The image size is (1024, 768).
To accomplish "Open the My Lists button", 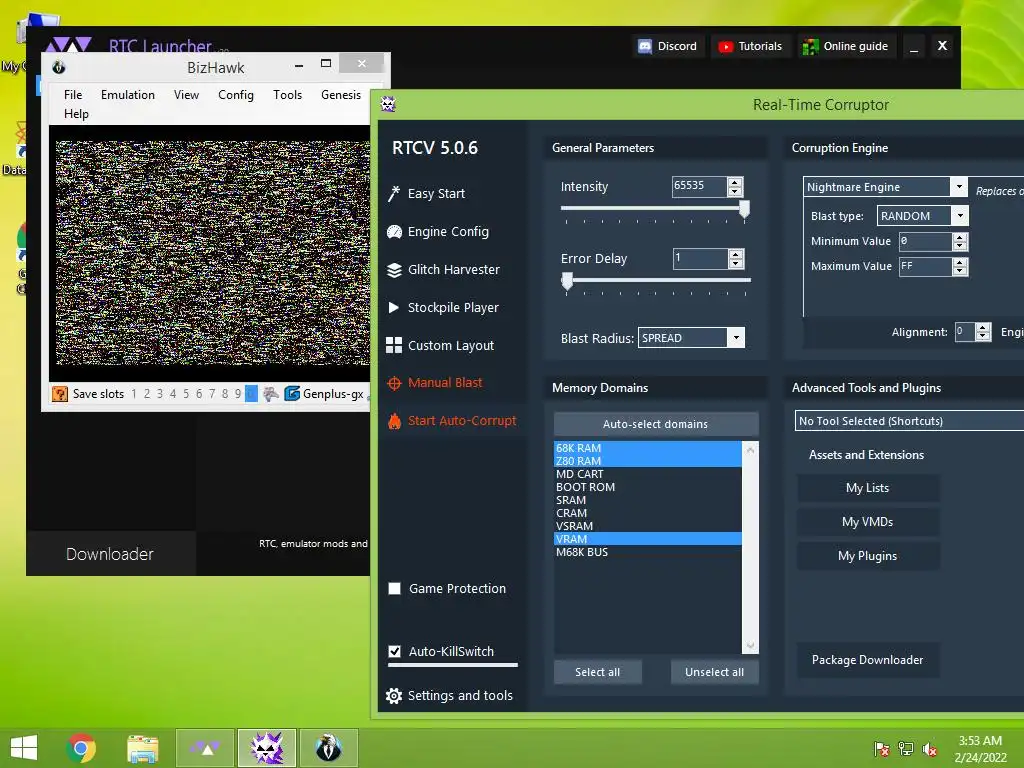I will (x=868, y=488).
